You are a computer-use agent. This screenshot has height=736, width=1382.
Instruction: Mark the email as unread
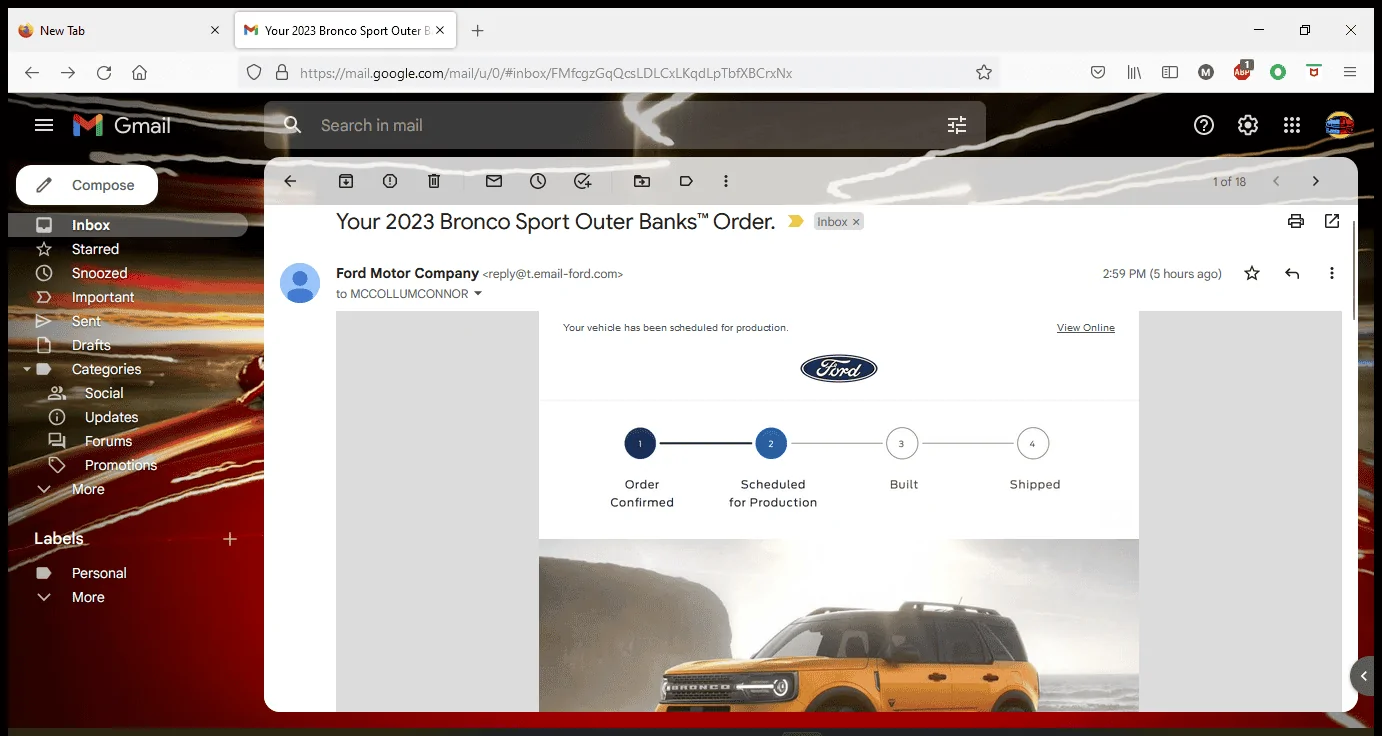(x=493, y=181)
